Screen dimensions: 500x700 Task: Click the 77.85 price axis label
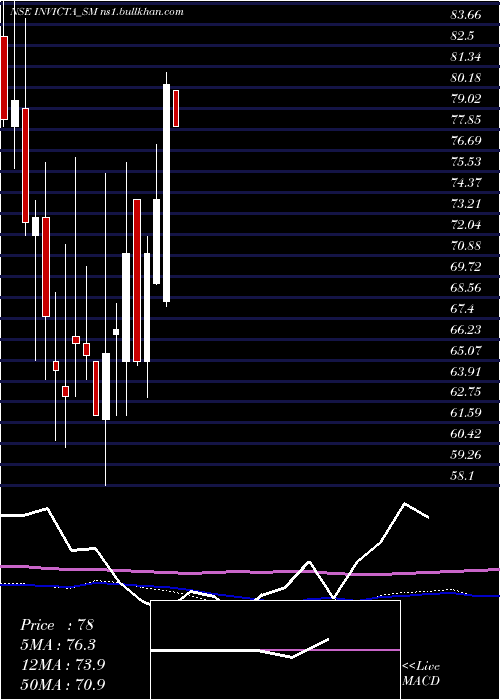point(466,120)
